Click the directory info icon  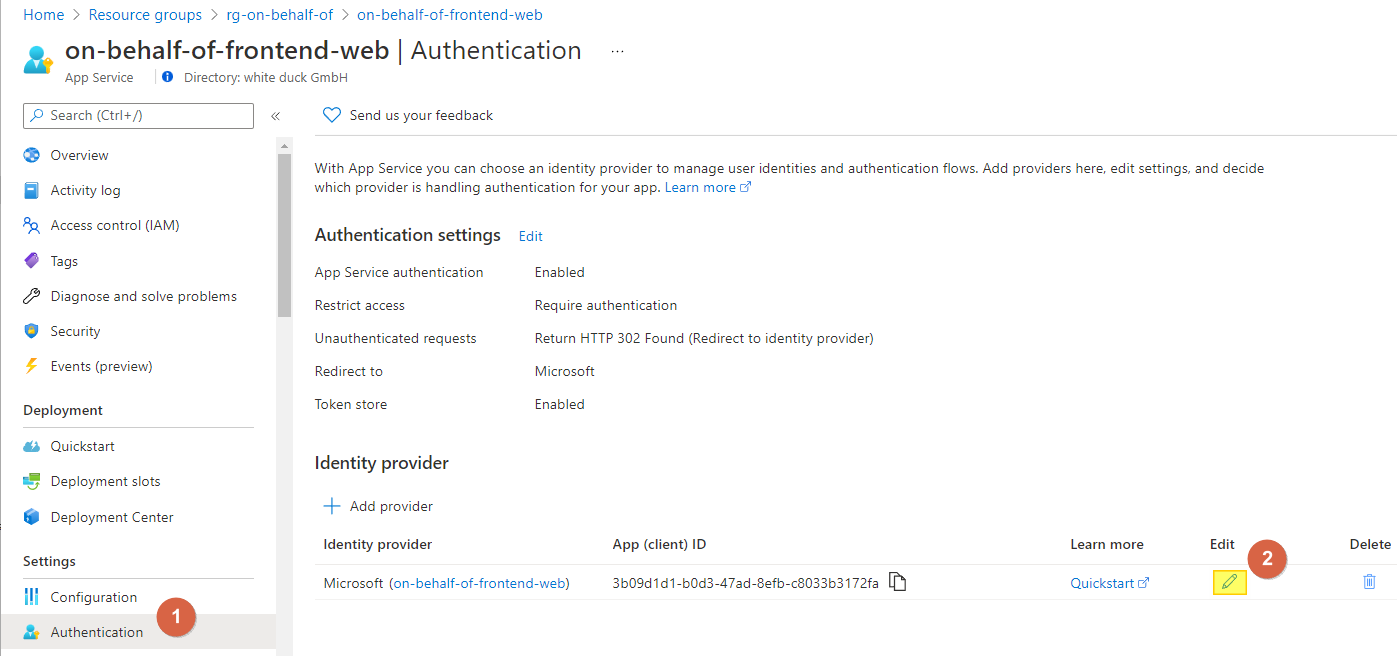coord(167,77)
